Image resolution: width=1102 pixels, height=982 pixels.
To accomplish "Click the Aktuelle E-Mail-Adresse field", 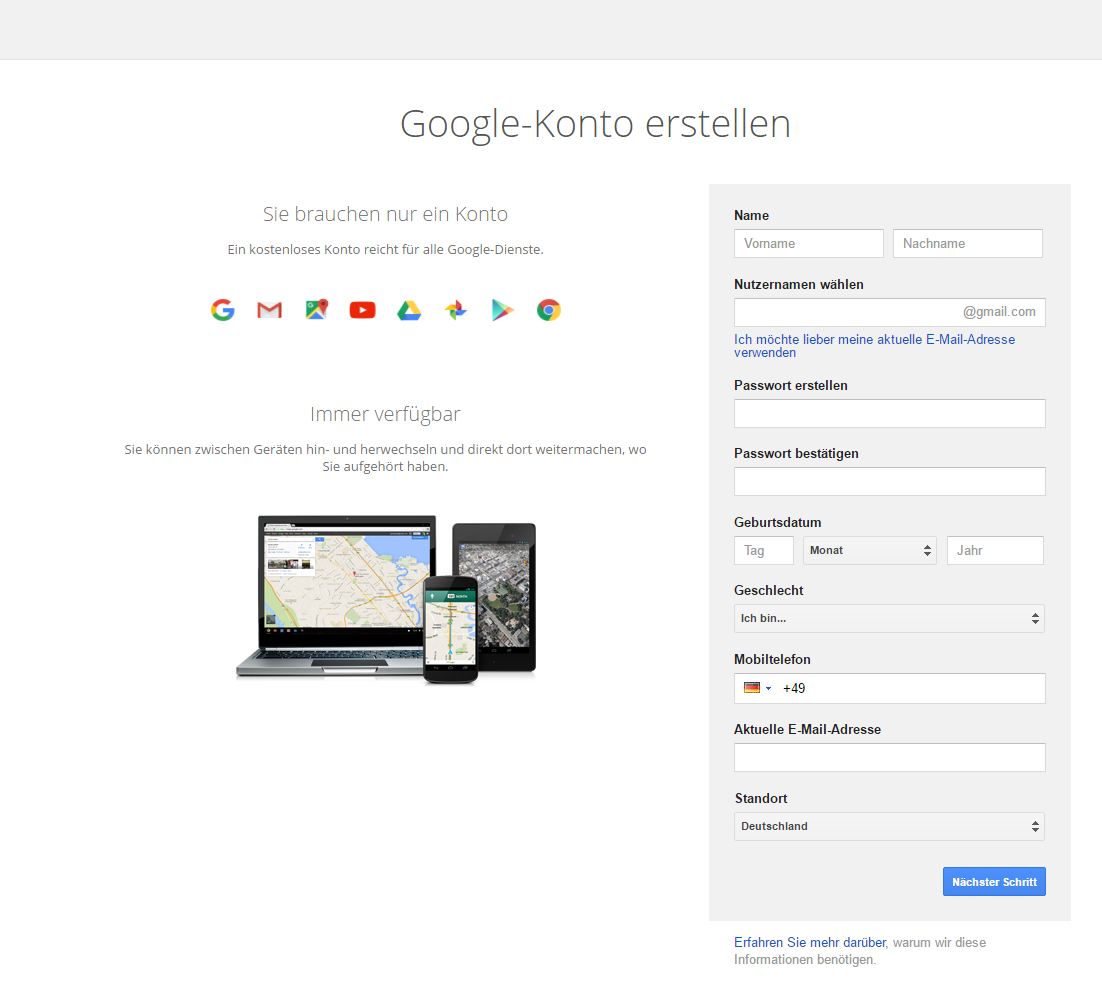I will (x=890, y=758).
